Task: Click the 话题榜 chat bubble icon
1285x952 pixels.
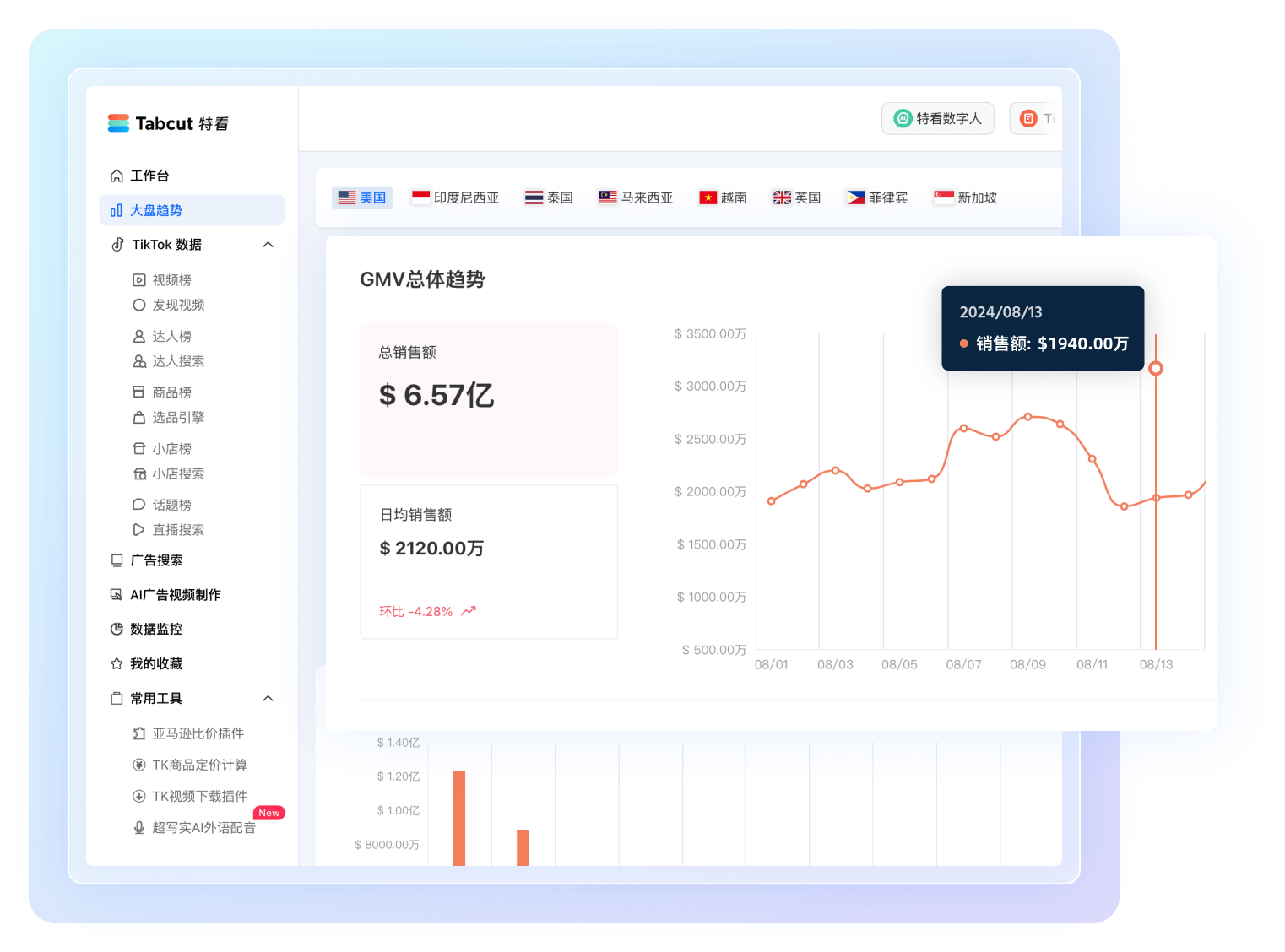Action: [138, 504]
